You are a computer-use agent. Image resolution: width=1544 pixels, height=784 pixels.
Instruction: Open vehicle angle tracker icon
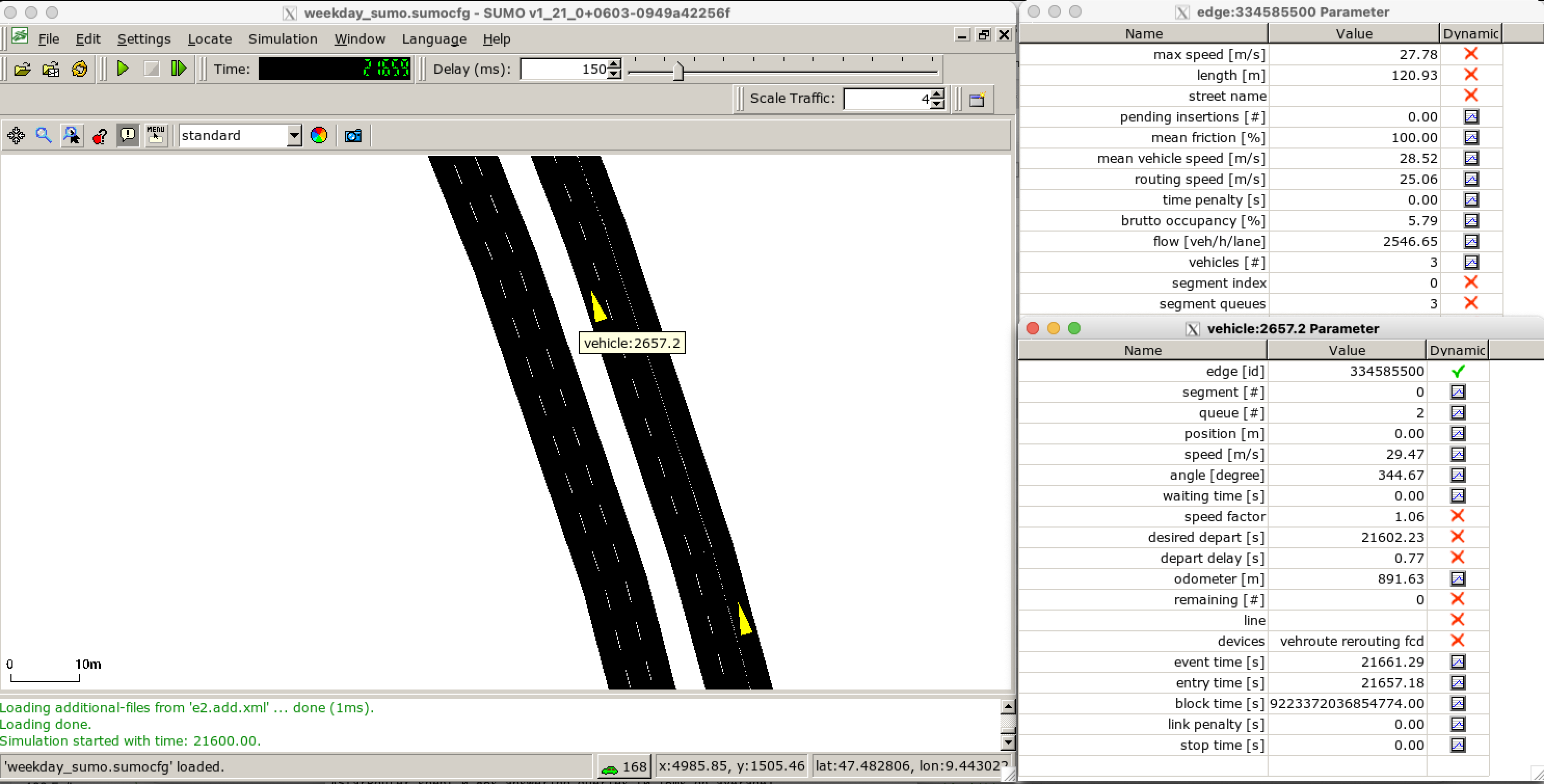[x=1458, y=475]
